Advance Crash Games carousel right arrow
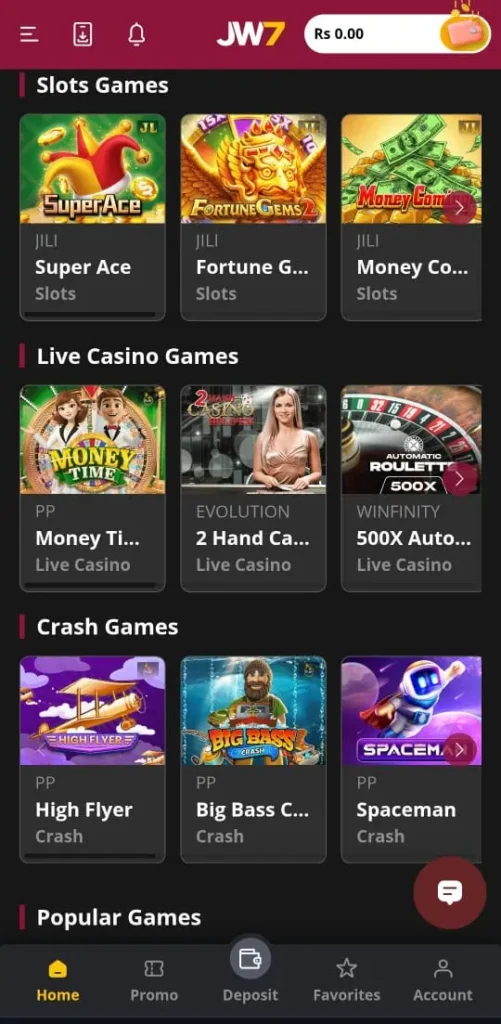The width and height of the screenshot is (501, 1024). (460, 750)
